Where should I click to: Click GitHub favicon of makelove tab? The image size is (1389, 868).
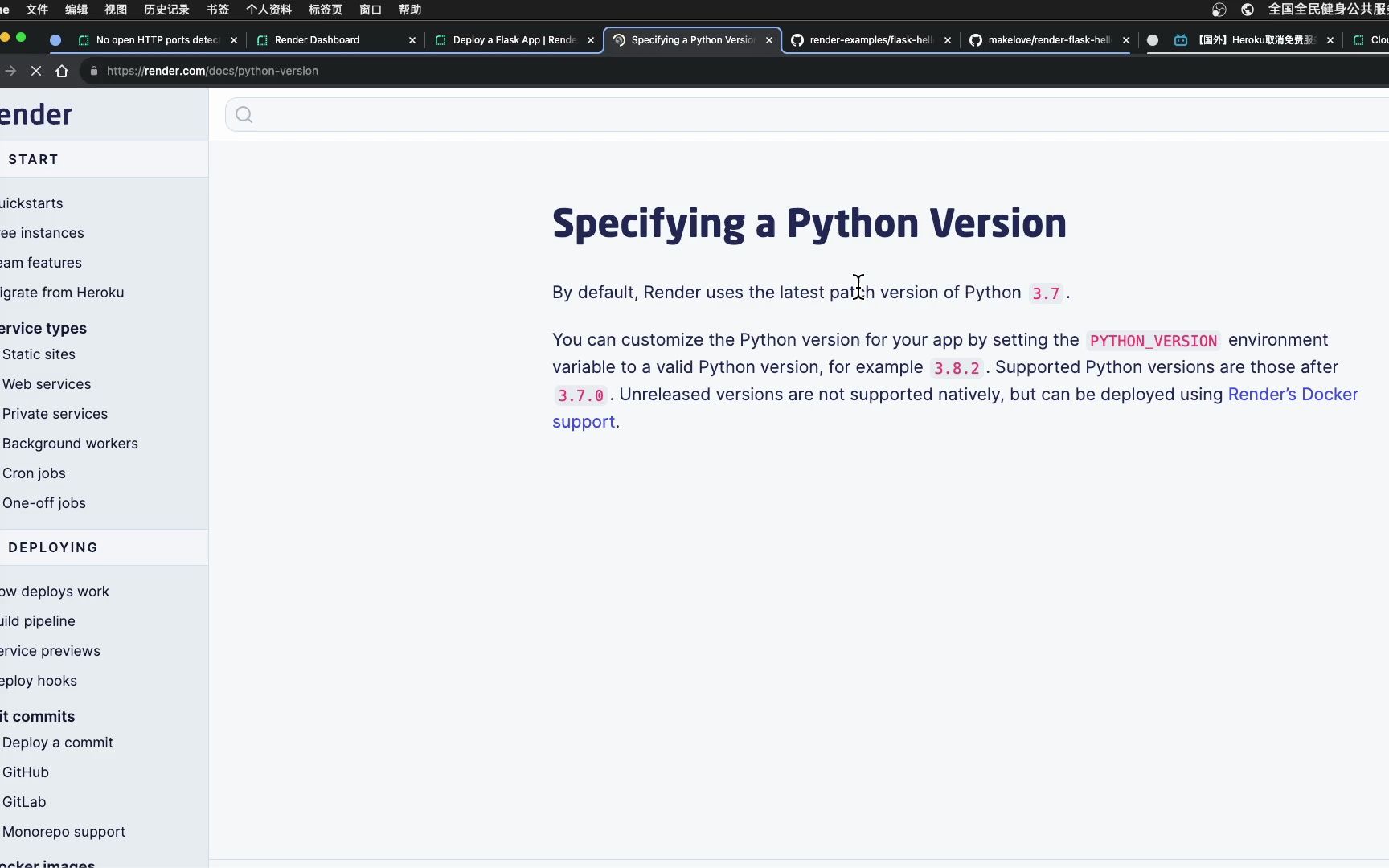click(x=976, y=40)
